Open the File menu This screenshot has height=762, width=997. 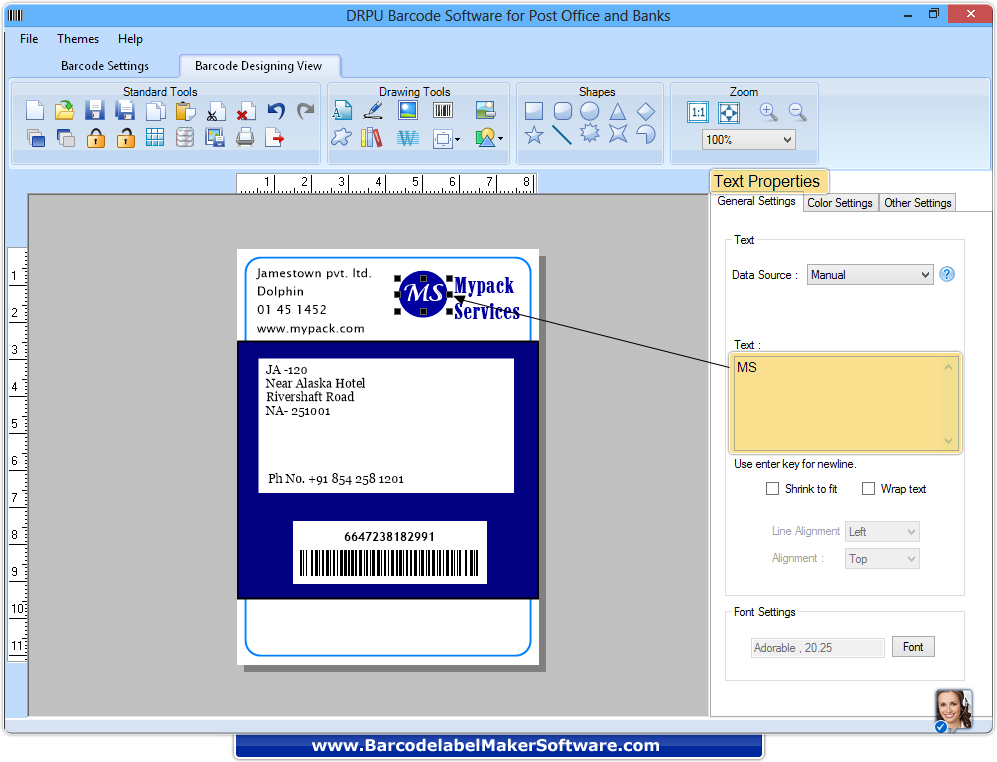(29, 39)
